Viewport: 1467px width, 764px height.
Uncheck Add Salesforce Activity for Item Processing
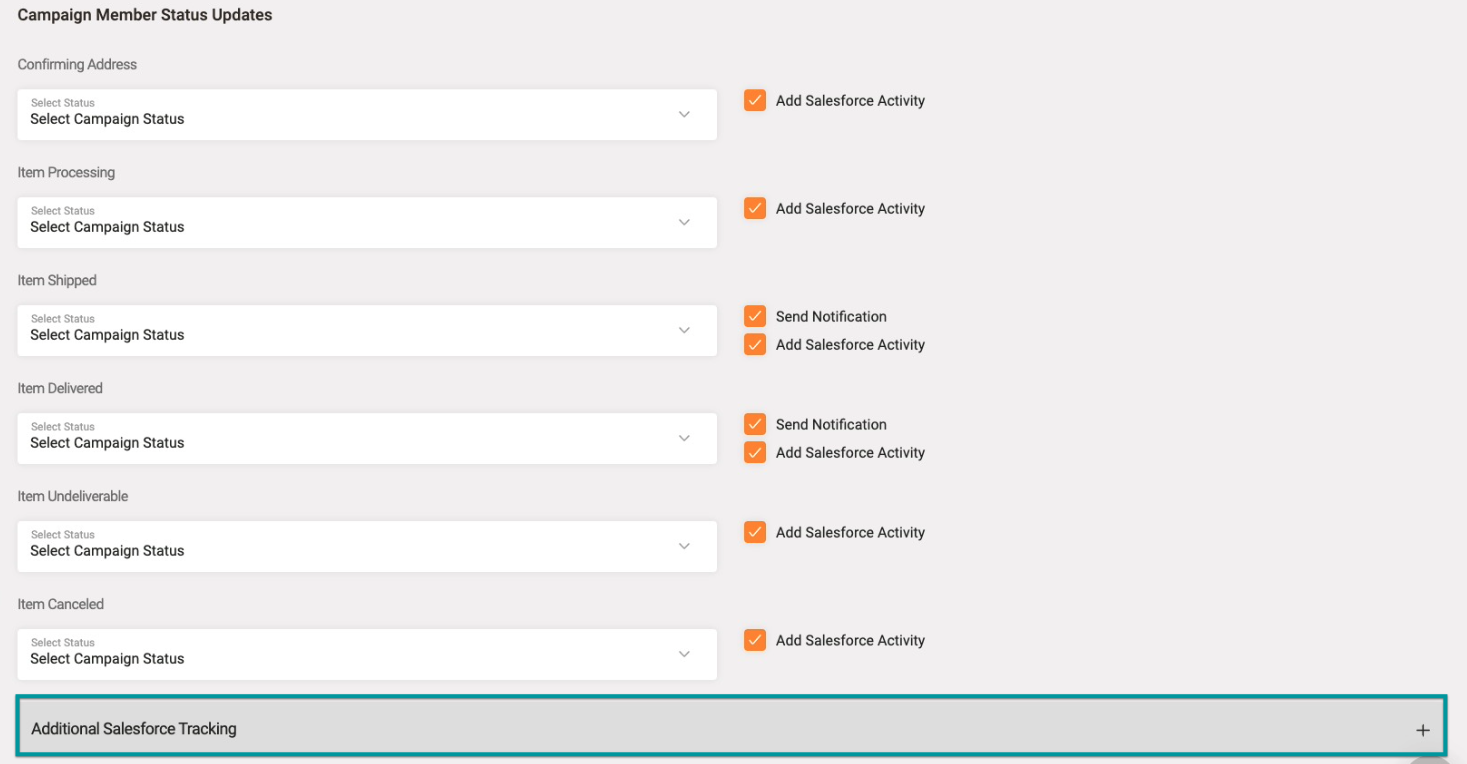[x=755, y=209]
